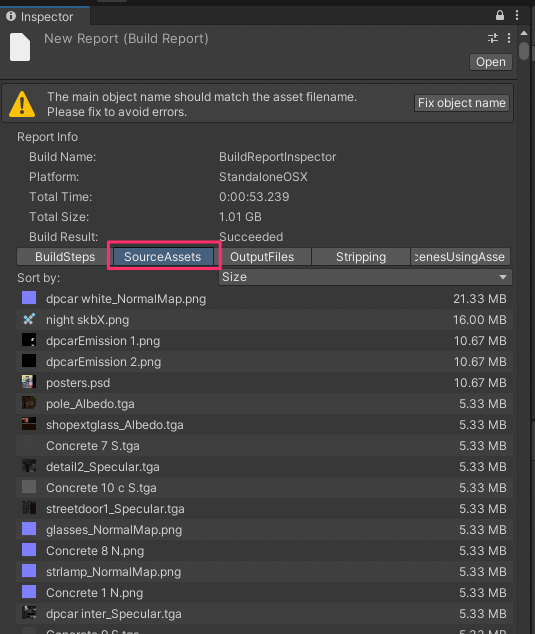Click the Concrete 8 N.png thumbnail

pyautogui.click(x=29, y=550)
